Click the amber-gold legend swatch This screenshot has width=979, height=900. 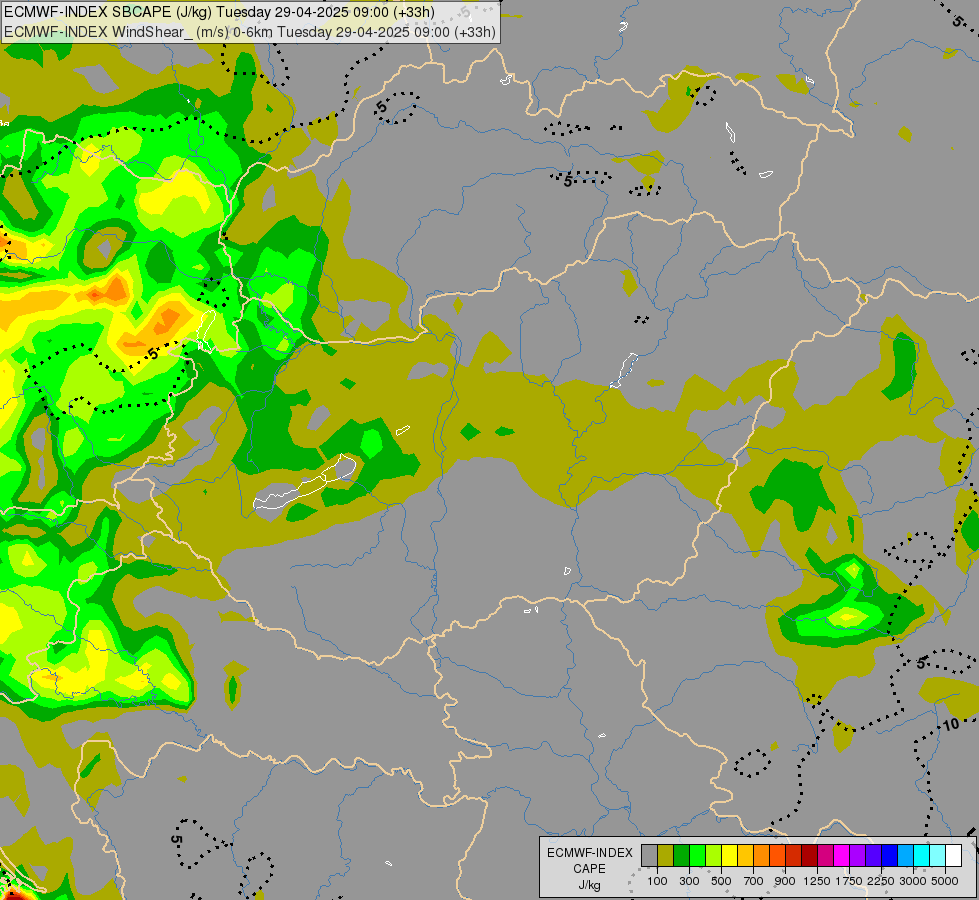tap(745, 856)
